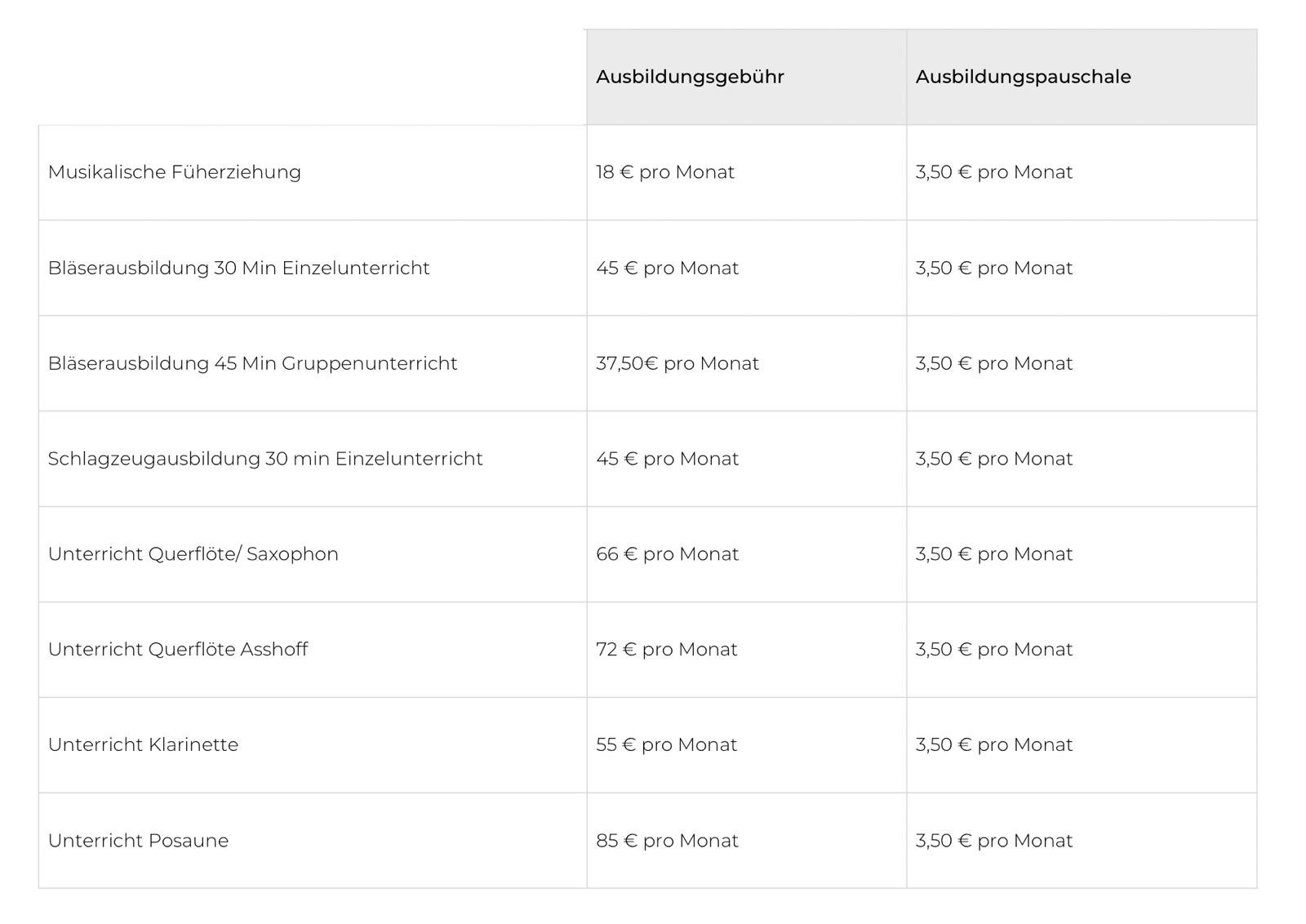
Task: Select Bläserausbildung 30 Min Einzelunterricht
Action: (238, 268)
